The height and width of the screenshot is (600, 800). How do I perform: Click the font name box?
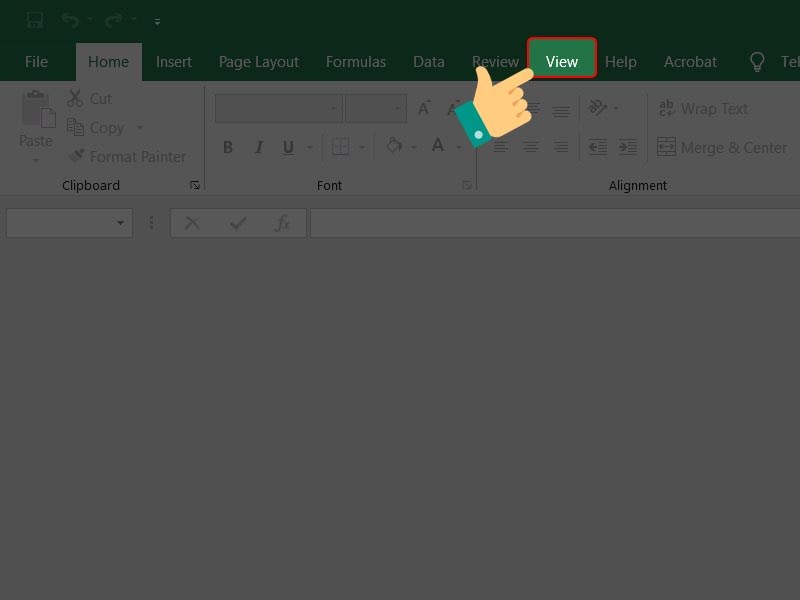click(278, 108)
